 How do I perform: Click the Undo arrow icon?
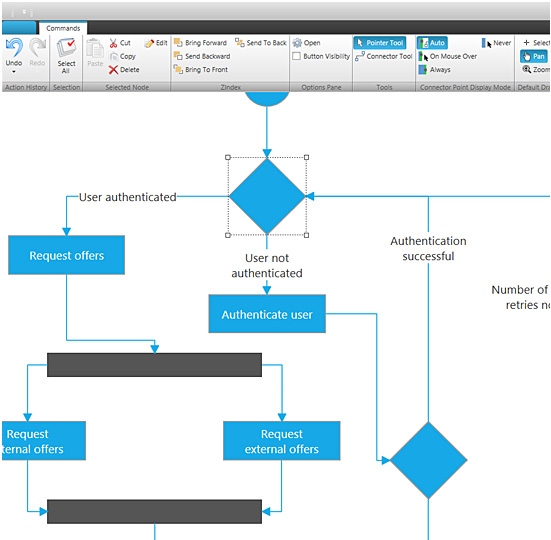coord(14,47)
